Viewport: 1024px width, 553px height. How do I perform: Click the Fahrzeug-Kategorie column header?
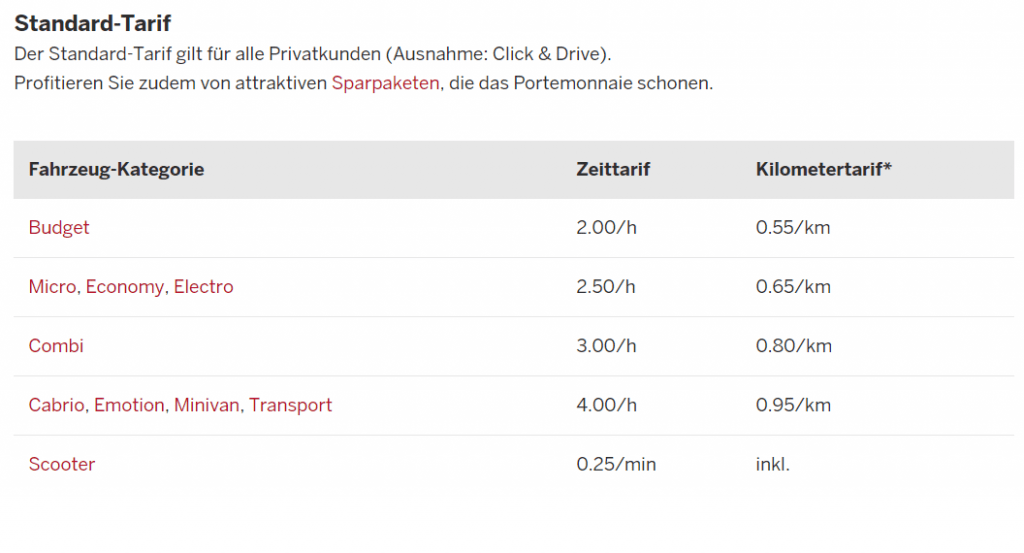[x=116, y=169]
